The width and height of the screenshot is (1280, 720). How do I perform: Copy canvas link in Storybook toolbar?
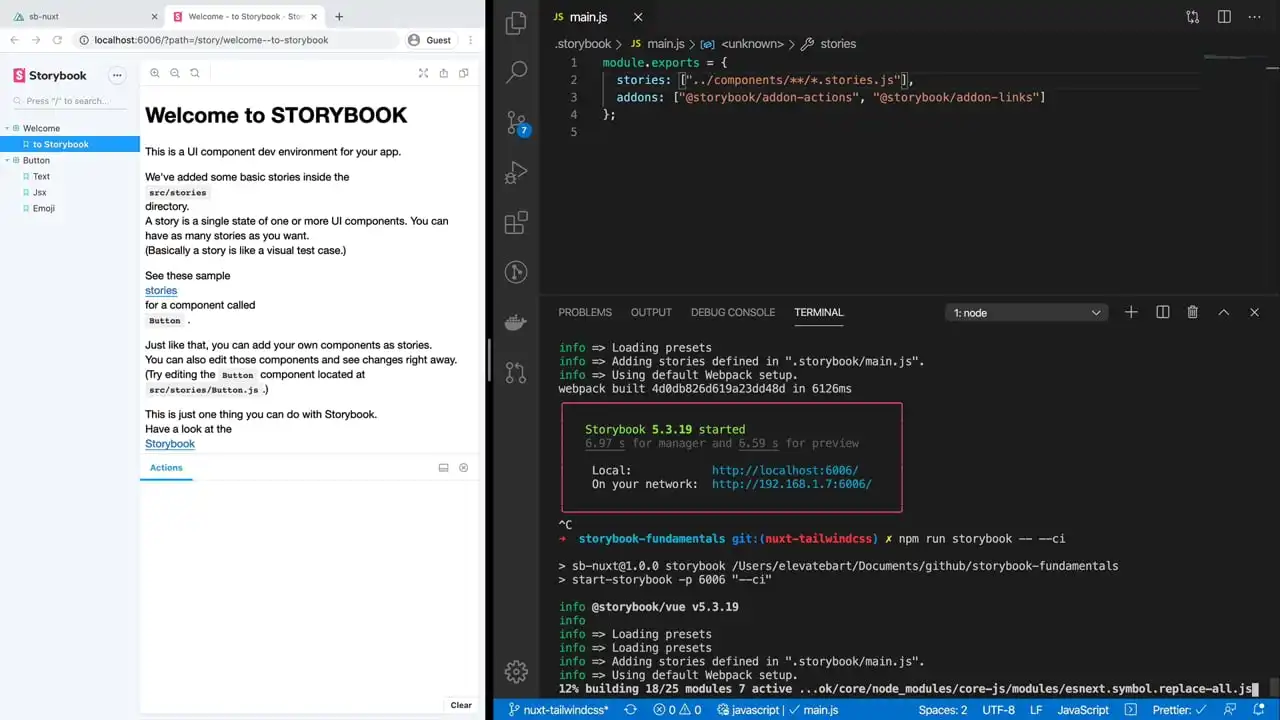pos(463,73)
